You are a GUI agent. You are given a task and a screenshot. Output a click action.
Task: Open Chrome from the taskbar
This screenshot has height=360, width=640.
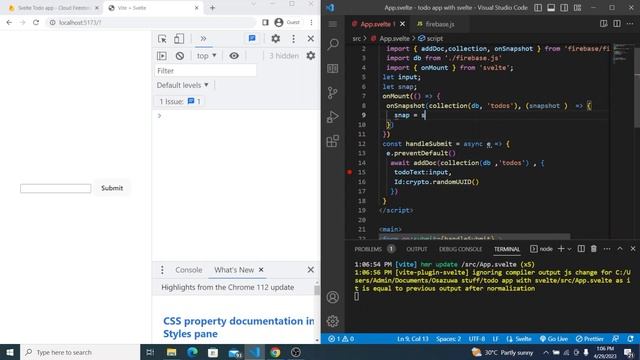275,352
